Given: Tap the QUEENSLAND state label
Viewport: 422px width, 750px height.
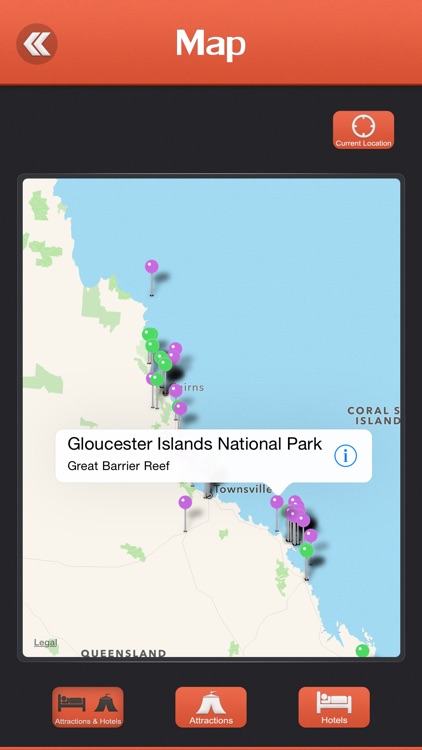Looking at the screenshot, I should coord(123,653).
